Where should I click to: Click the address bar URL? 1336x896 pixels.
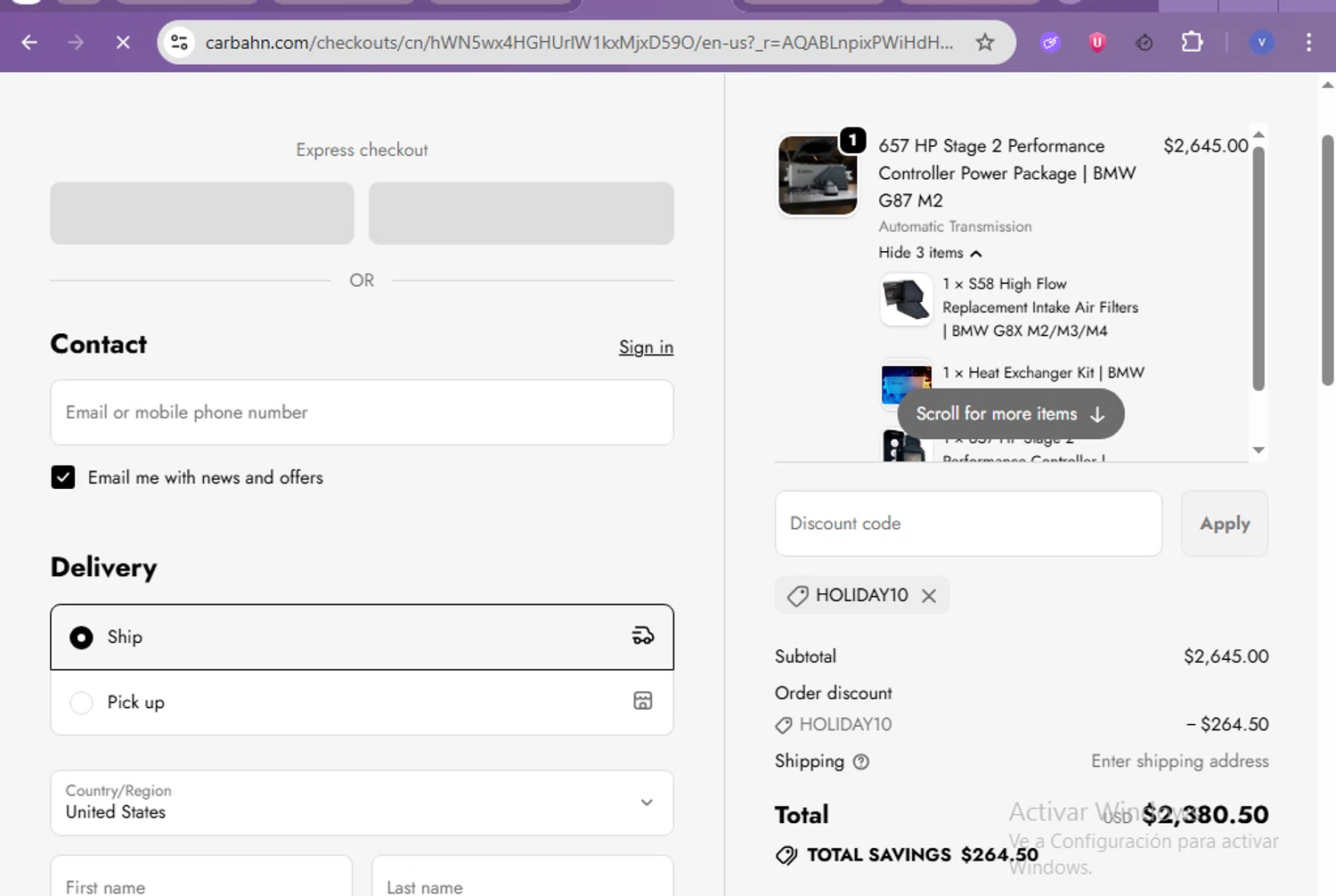tap(579, 42)
